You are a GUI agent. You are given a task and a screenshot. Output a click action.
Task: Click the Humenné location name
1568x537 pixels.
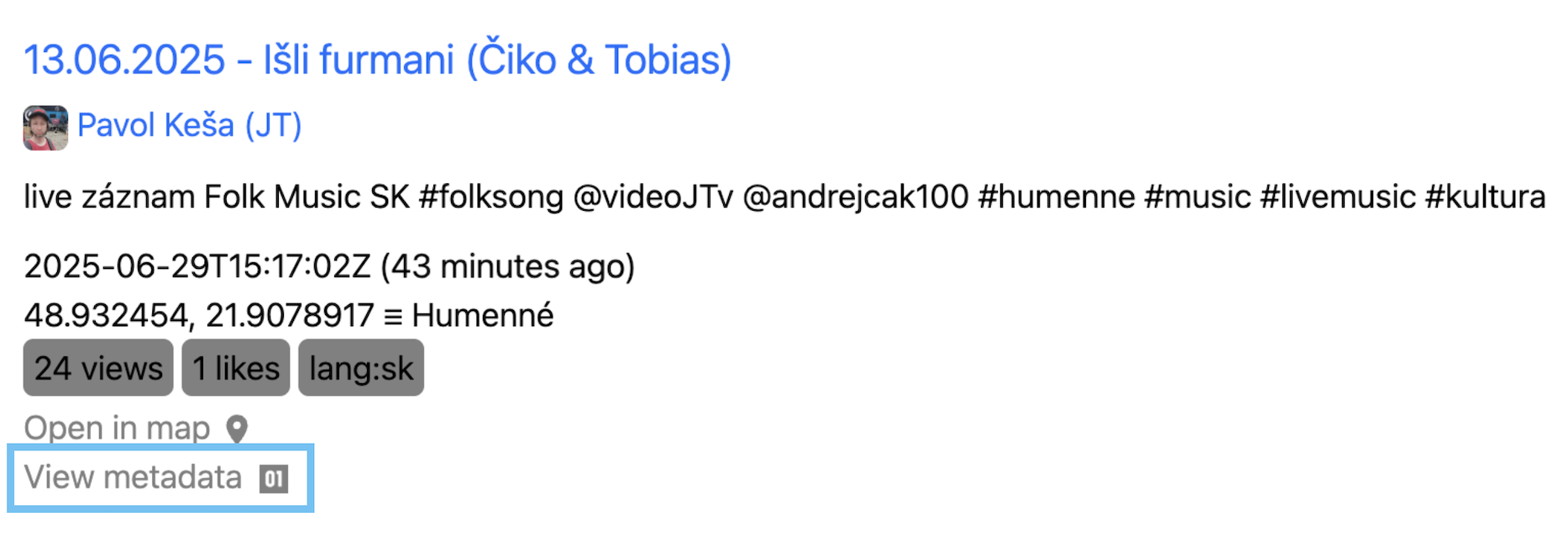click(x=483, y=316)
